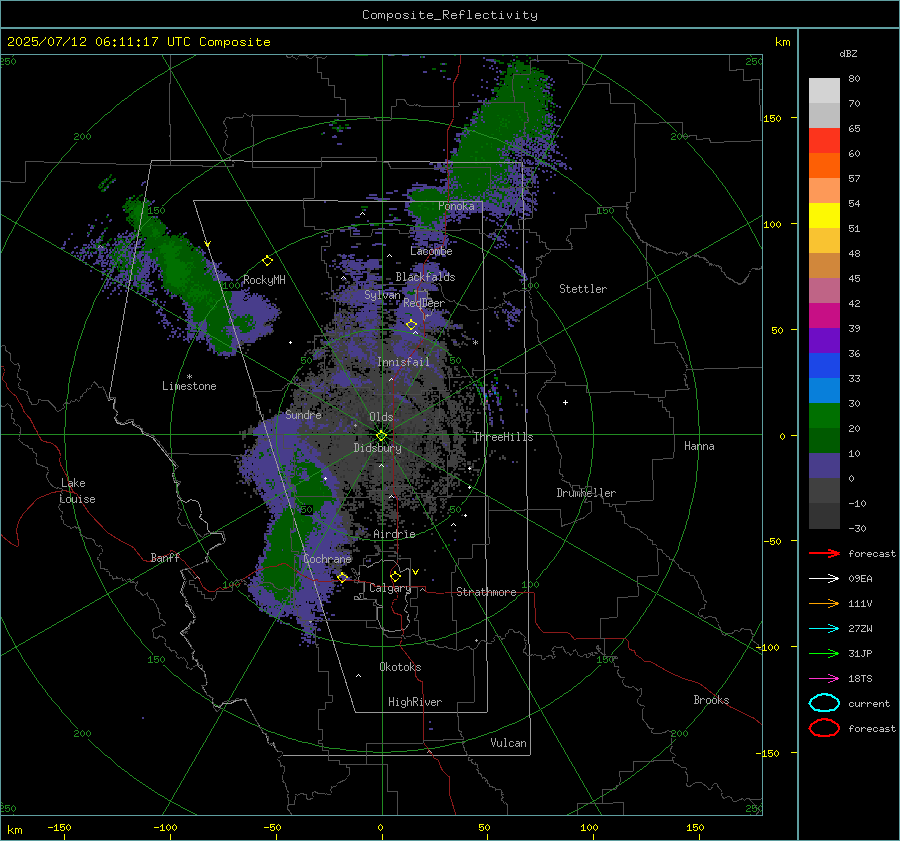Click the Stettler label

583,289
